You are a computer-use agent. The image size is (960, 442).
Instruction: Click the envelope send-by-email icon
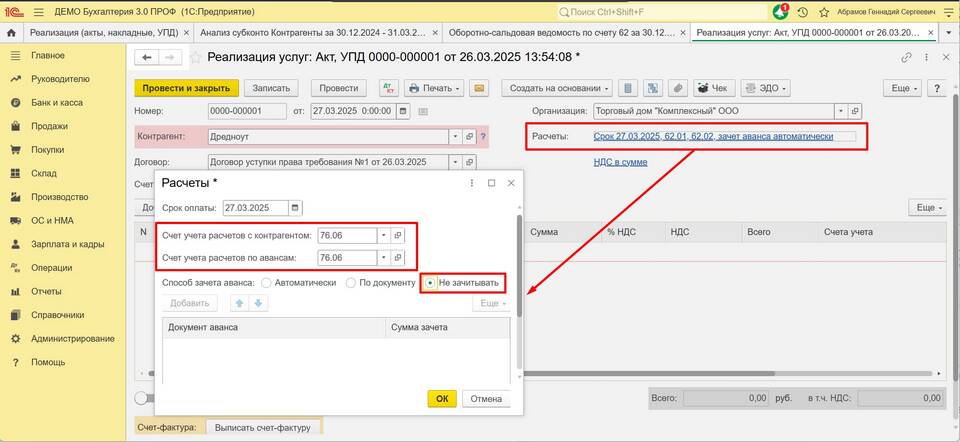point(479,88)
